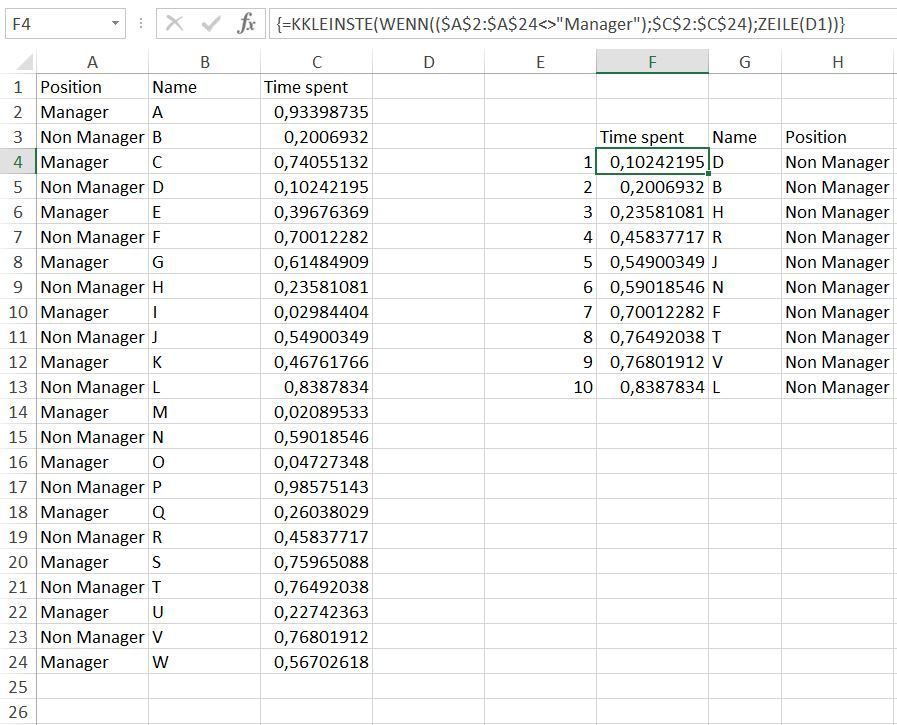Click the 'Time spent' header cell in column C
Image resolution: width=897 pixels, height=725 pixels.
tap(316, 87)
